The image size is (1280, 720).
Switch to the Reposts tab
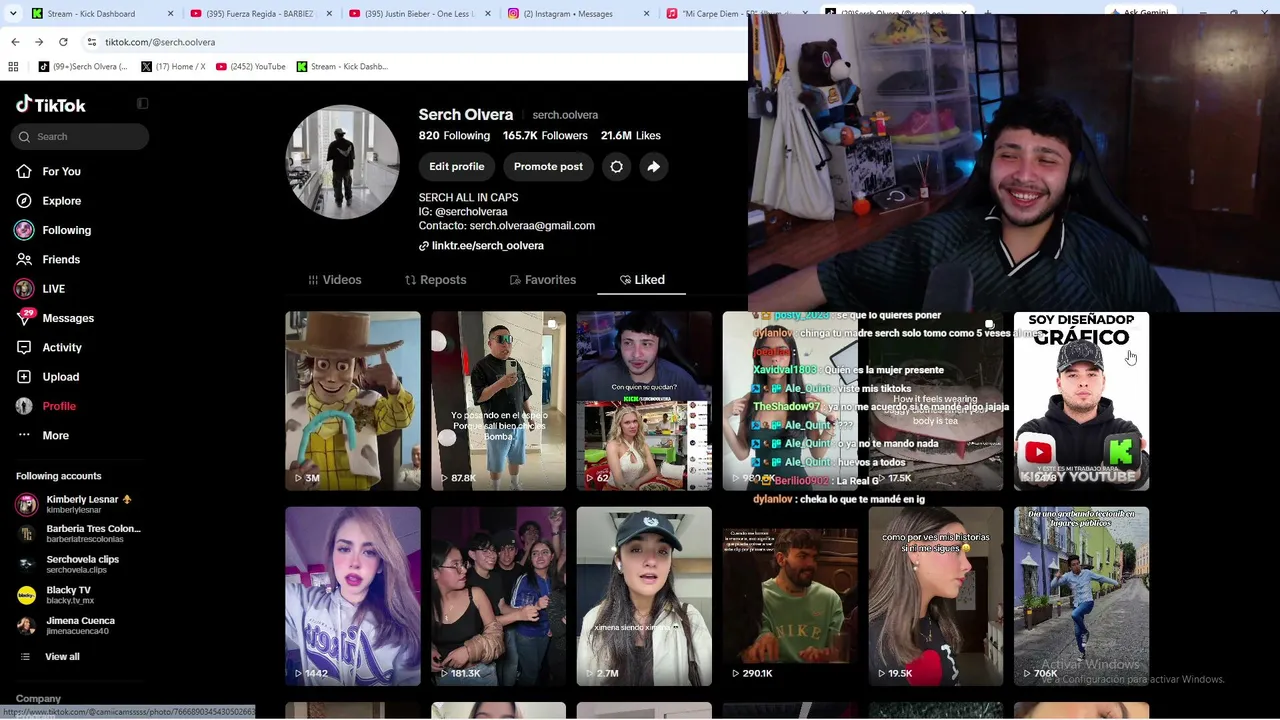click(436, 280)
